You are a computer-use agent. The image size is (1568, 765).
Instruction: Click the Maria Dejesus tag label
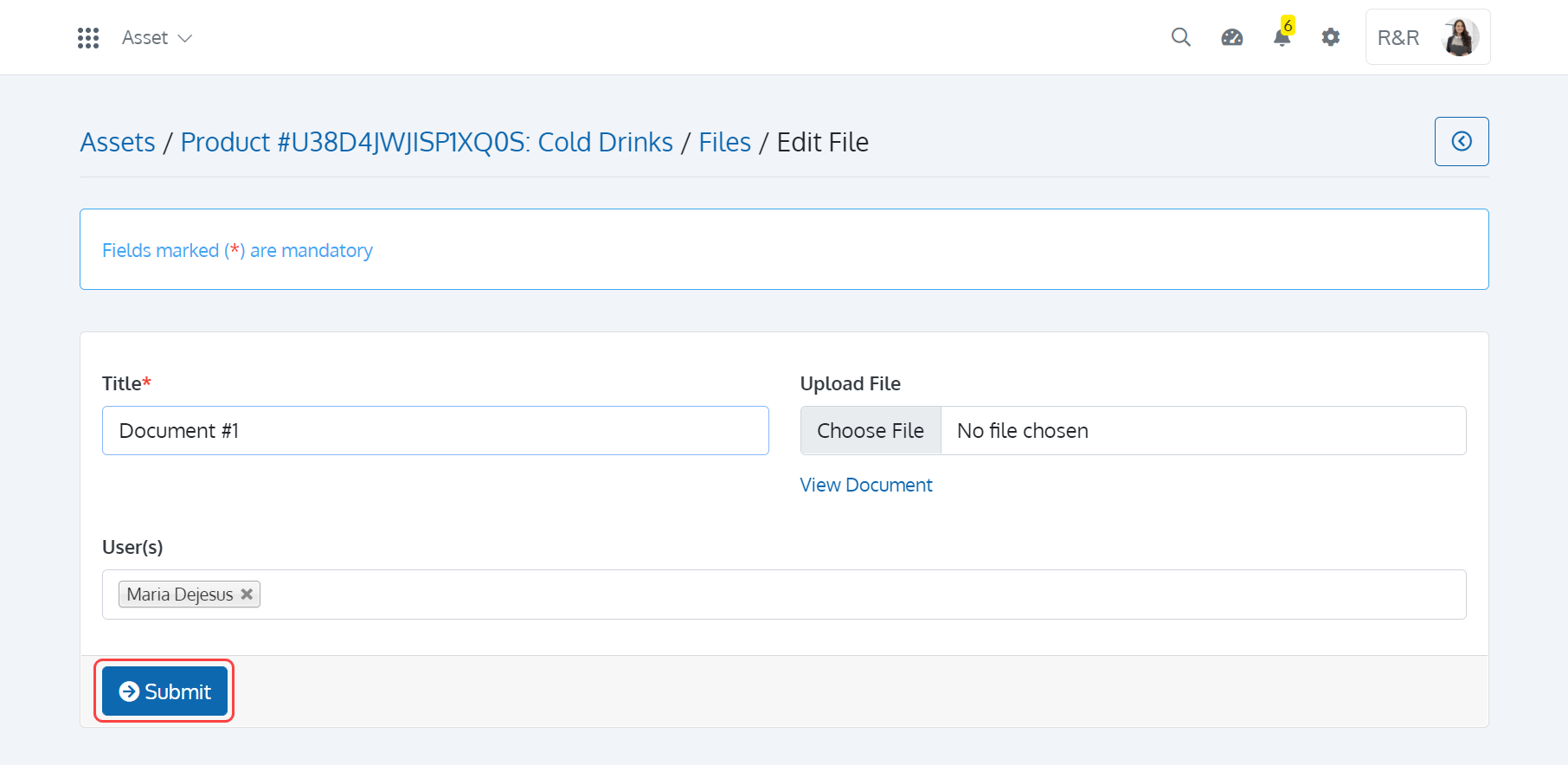click(180, 595)
